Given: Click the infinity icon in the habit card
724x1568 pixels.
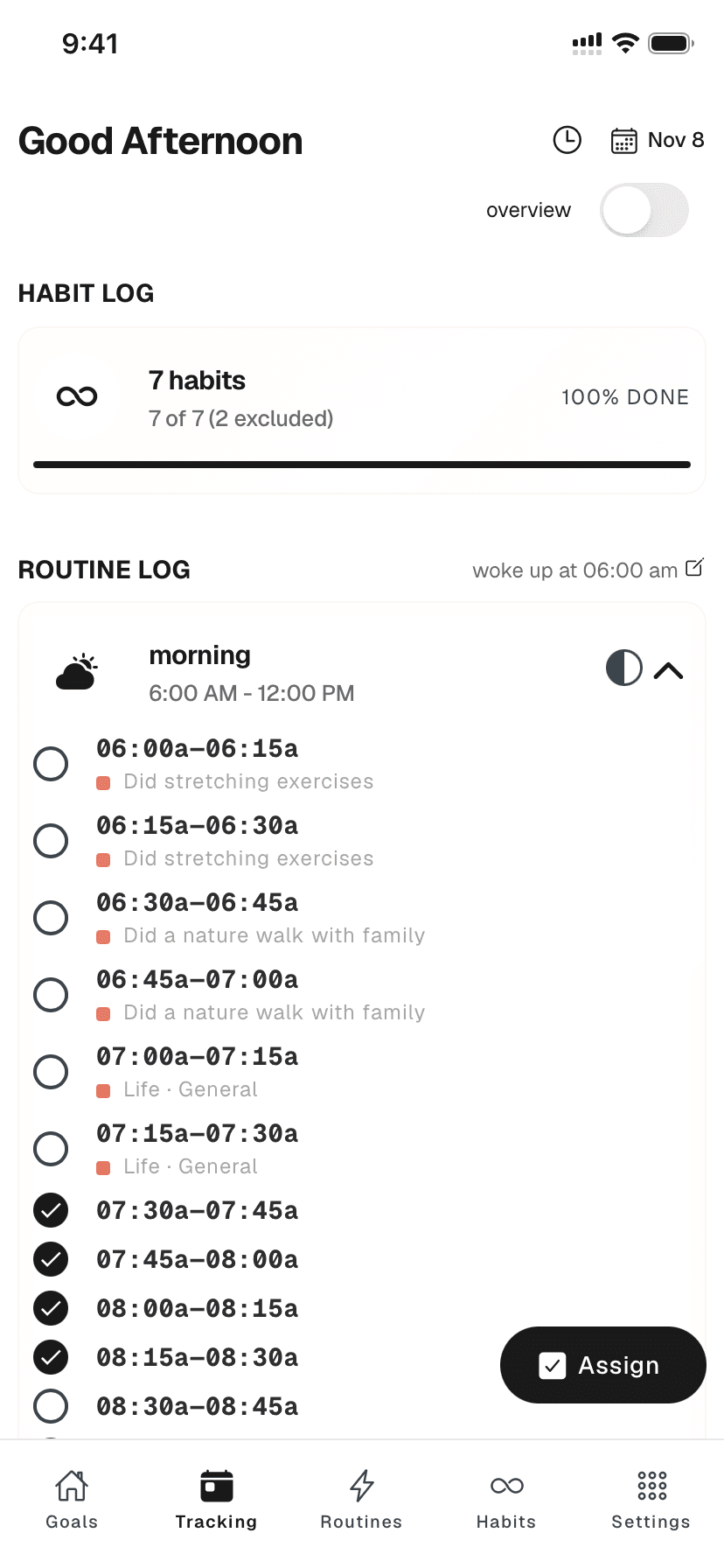Looking at the screenshot, I should tap(77, 396).
